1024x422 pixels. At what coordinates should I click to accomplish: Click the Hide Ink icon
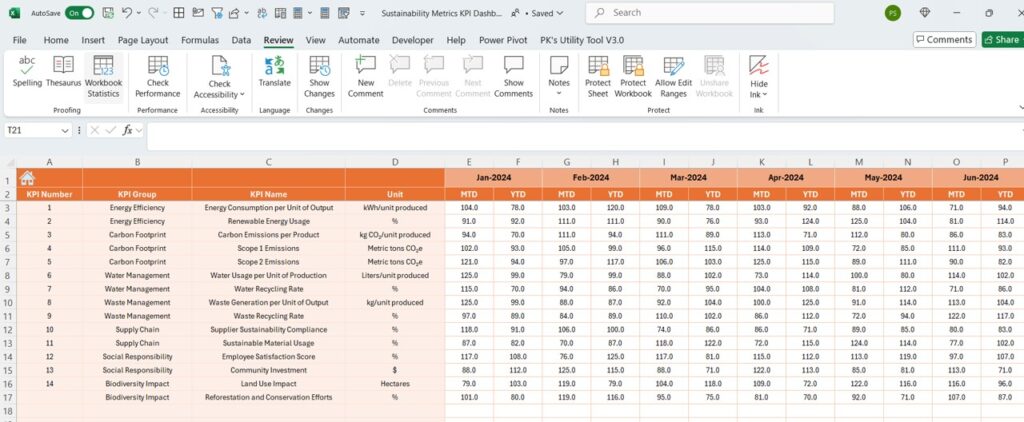tap(759, 66)
